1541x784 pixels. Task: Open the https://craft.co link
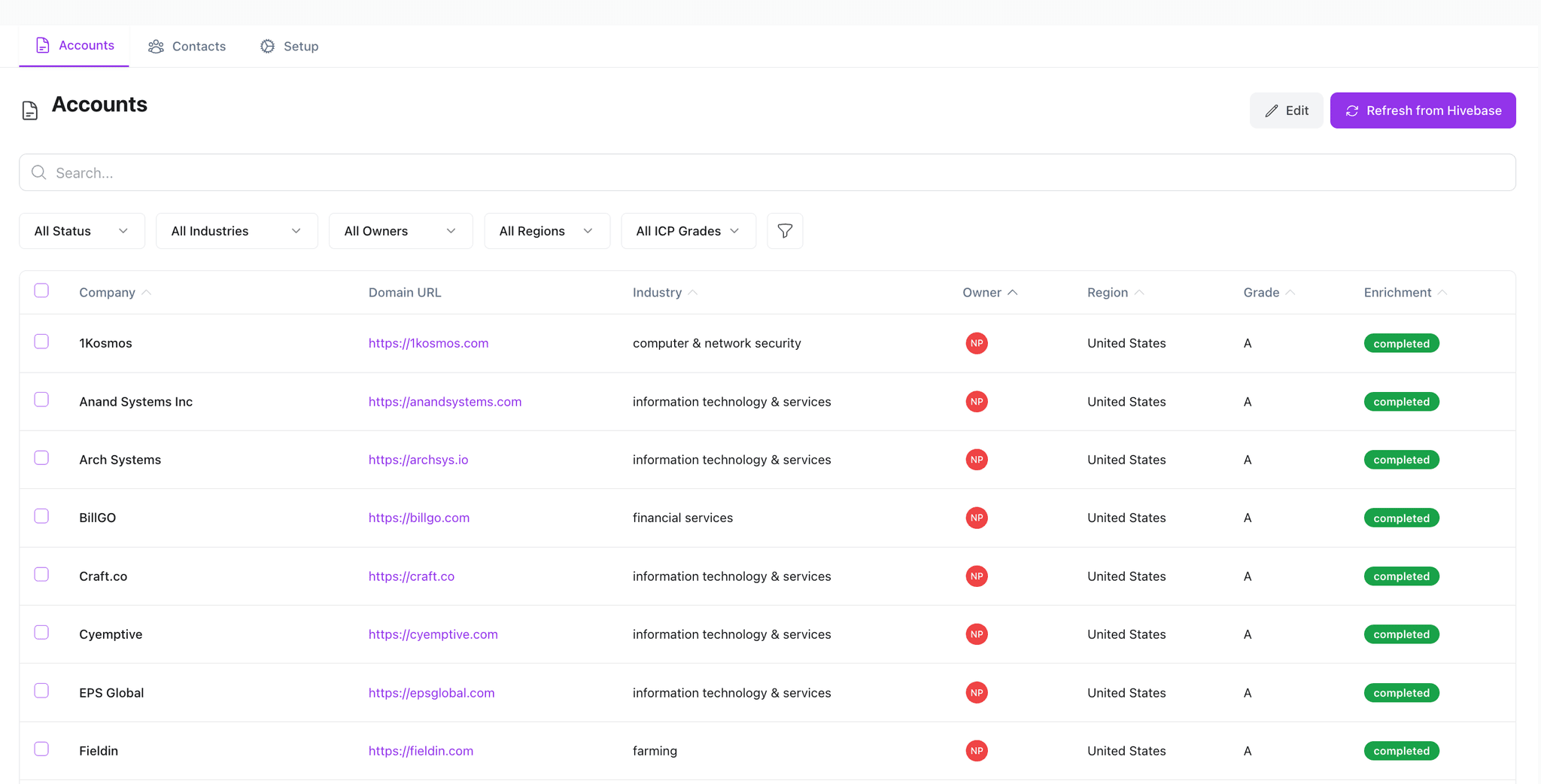pos(412,576)
